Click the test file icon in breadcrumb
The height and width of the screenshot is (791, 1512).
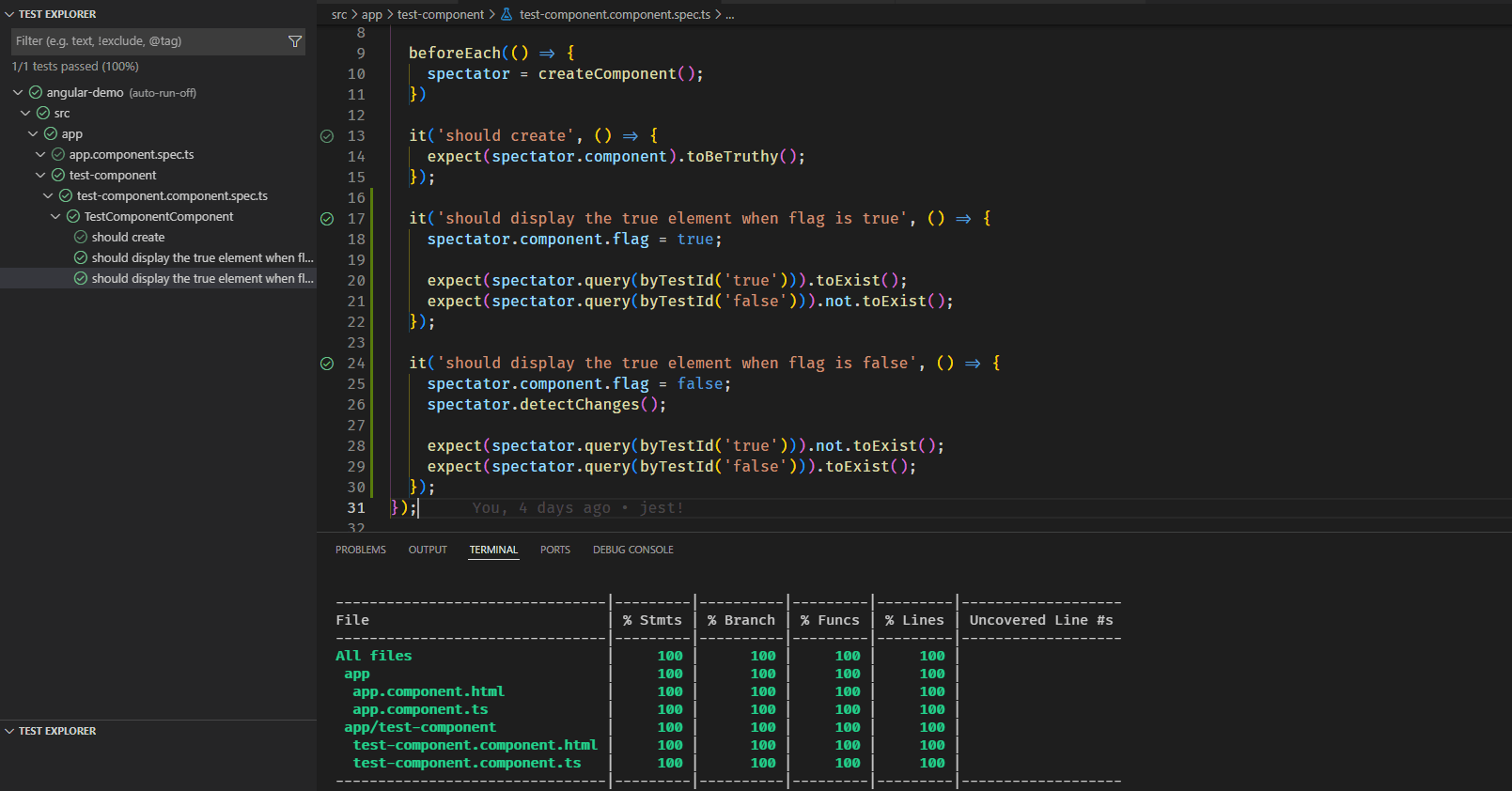click(507, 14)
